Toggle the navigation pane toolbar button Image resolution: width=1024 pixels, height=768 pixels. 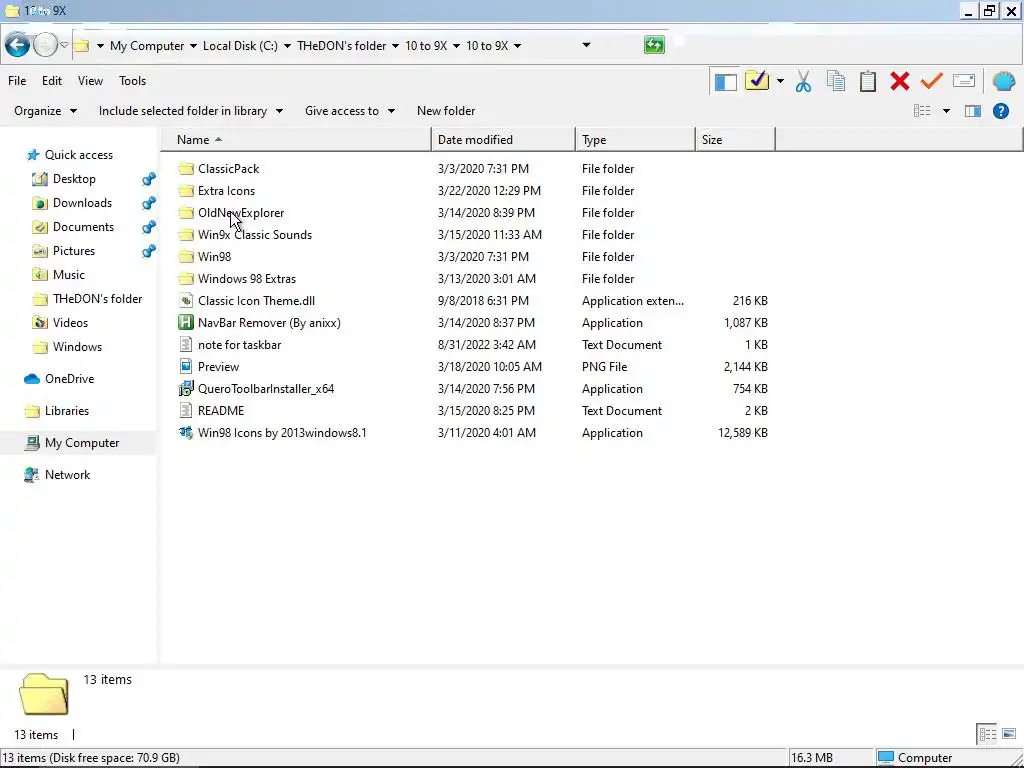pos(726,82)
